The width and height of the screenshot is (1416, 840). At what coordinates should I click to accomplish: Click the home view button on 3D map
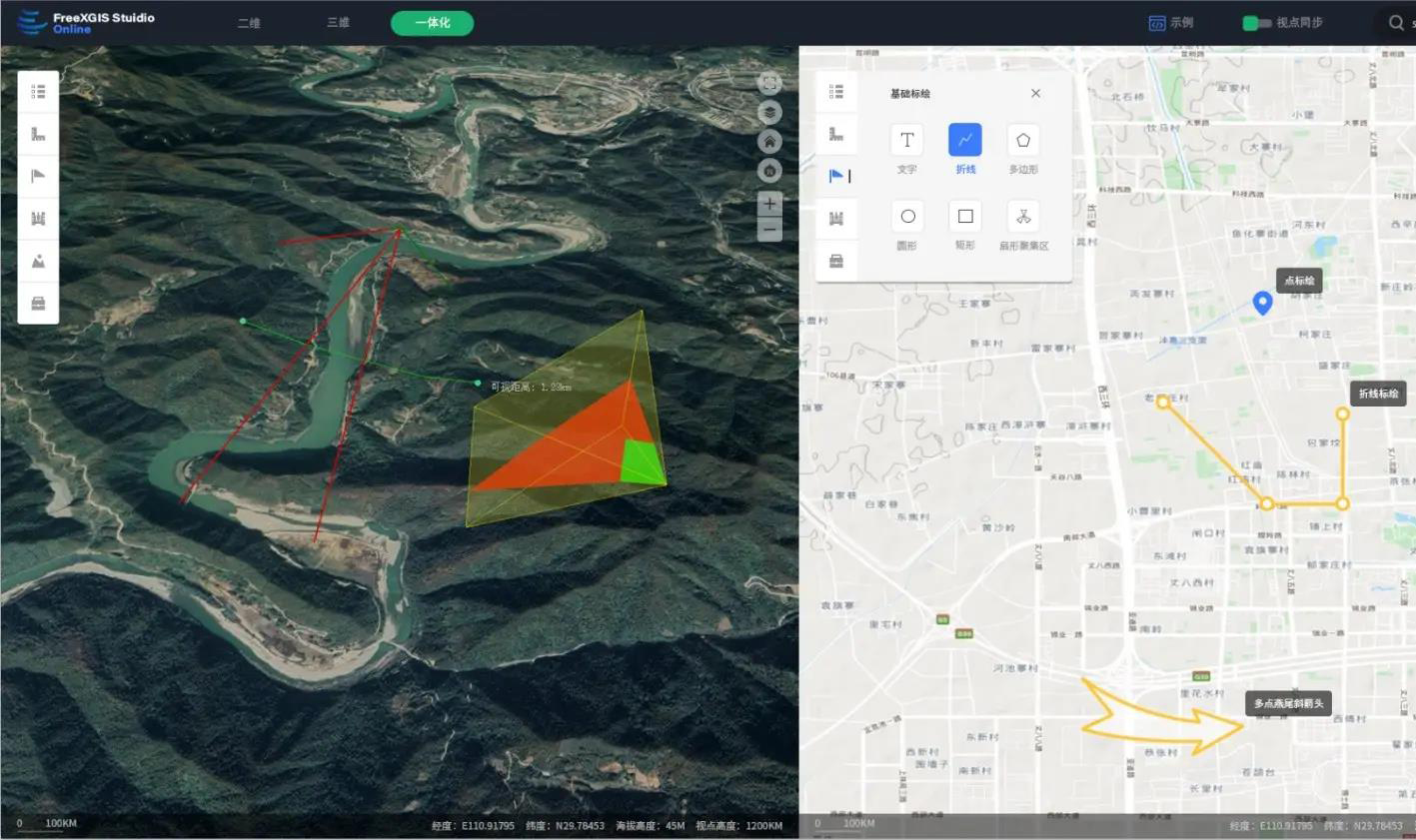769,142
